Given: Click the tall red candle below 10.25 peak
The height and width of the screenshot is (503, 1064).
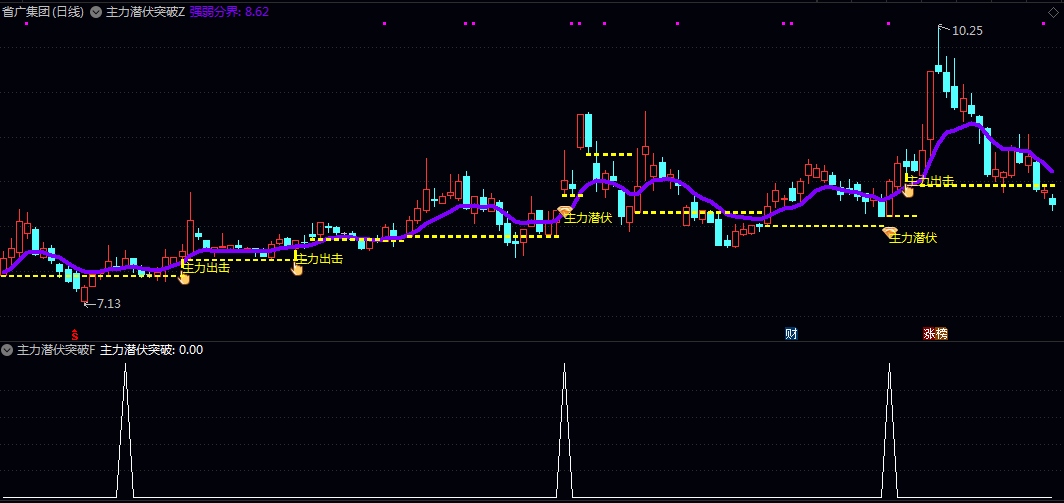Looking at the screenshot, I should click(930, 107).
